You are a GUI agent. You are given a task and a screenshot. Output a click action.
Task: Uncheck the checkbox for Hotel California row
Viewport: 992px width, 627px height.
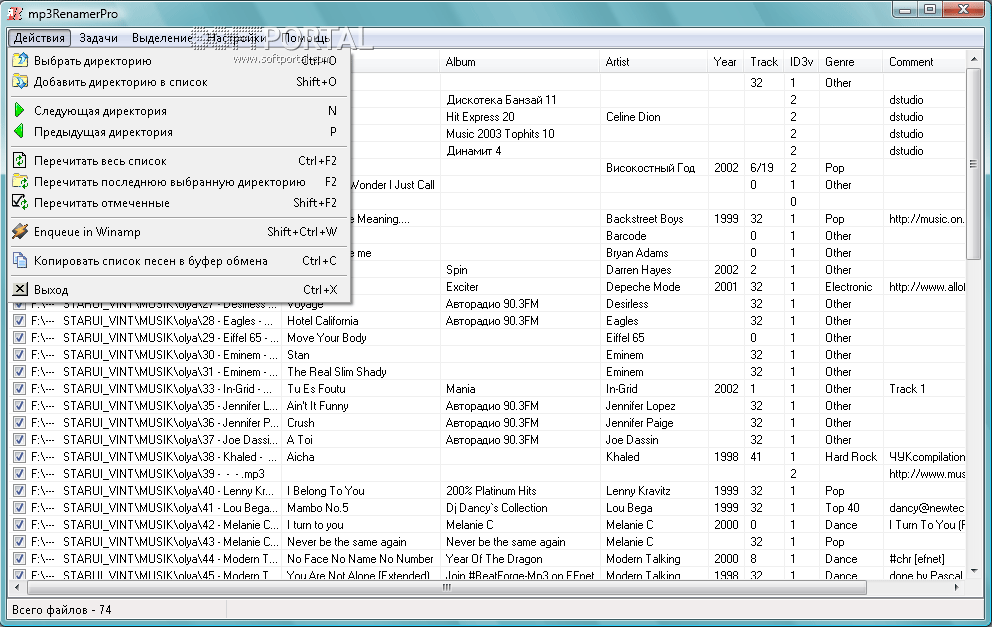[x=19, y=321]
